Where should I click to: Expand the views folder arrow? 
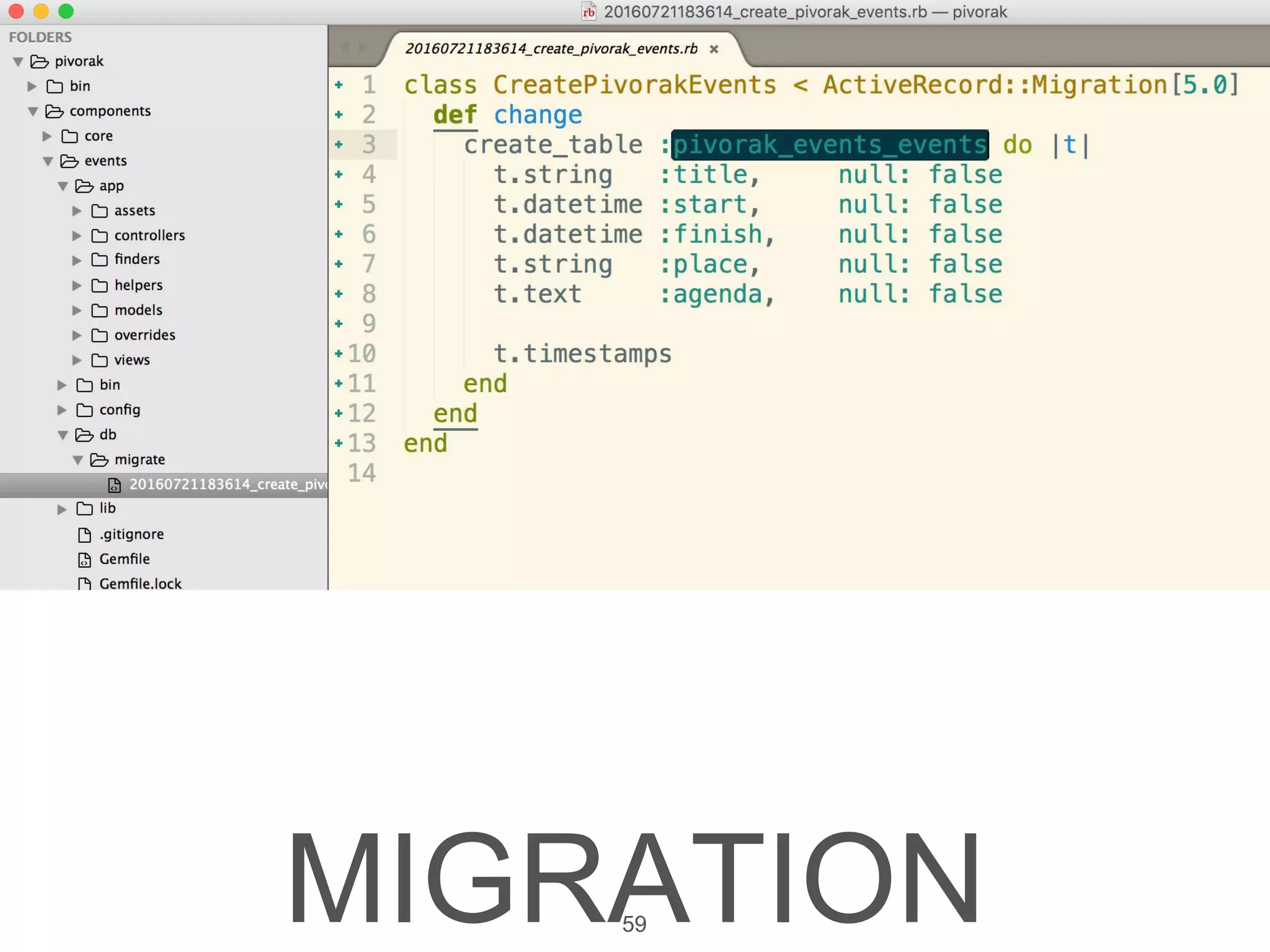coord(77,360)
